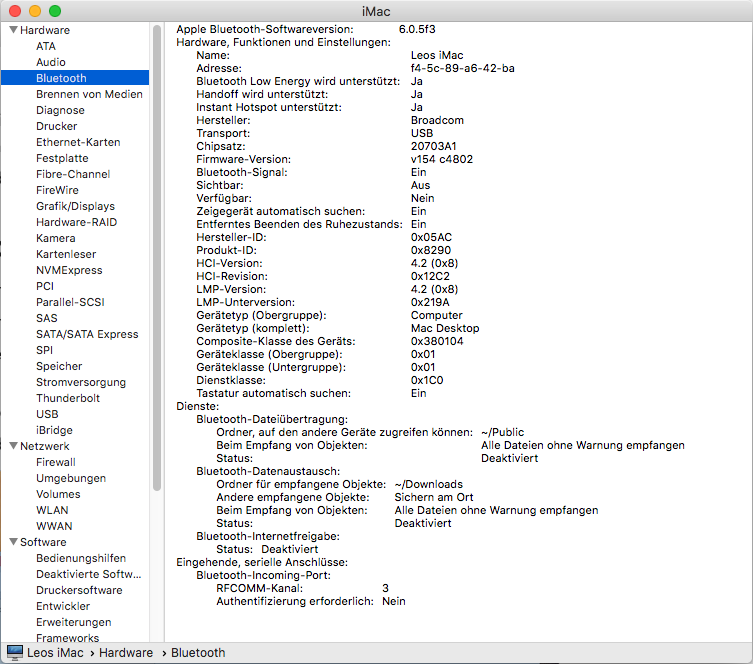Show Stromversorgung details
The width and height of the screenshot is (753, 664).
[81, 382]
